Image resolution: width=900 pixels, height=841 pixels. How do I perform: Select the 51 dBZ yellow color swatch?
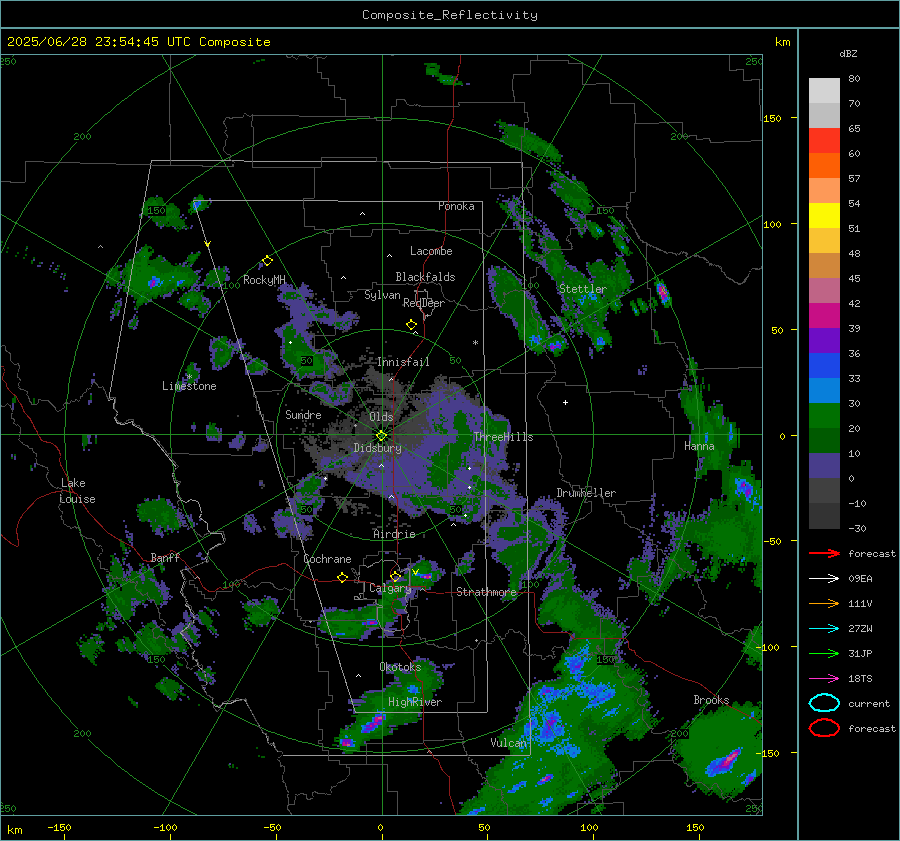pyautogui.click(x=824, y=215)
